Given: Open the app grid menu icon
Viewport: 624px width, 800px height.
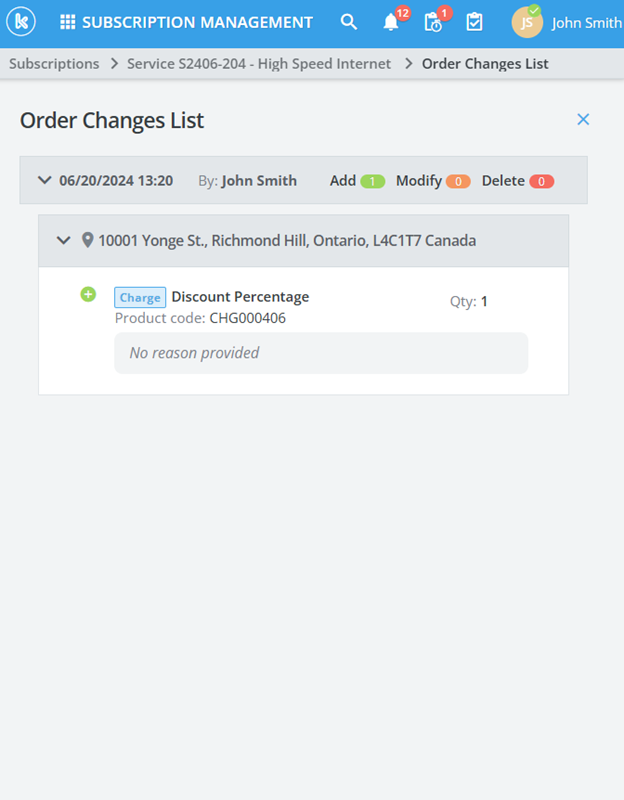Looking at the screenshot, I should 68,22.
